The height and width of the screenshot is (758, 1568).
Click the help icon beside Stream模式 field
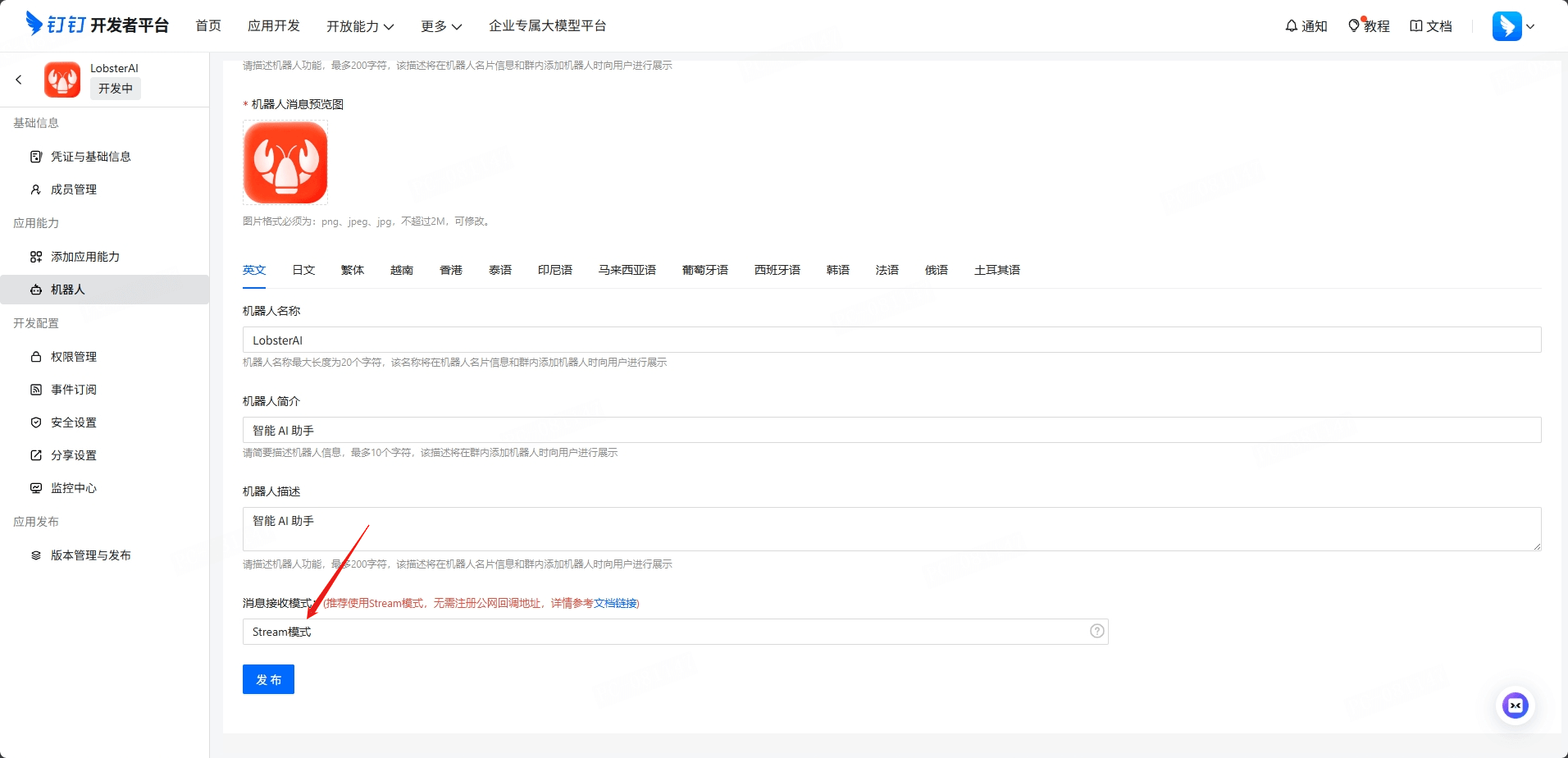(1096, 631)
